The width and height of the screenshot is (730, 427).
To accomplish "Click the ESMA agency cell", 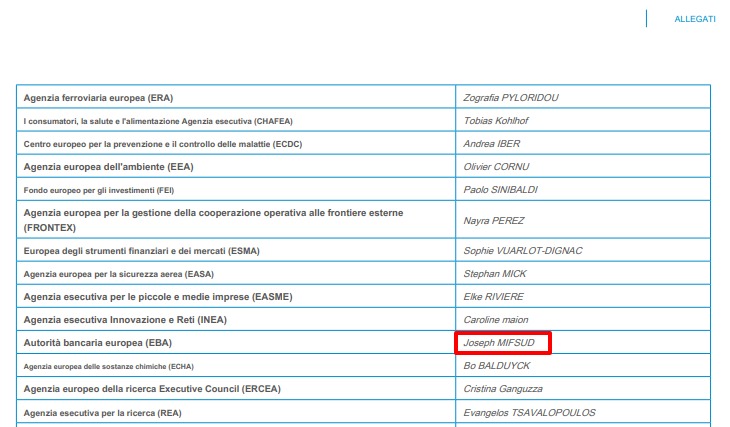I will point(236,251).
